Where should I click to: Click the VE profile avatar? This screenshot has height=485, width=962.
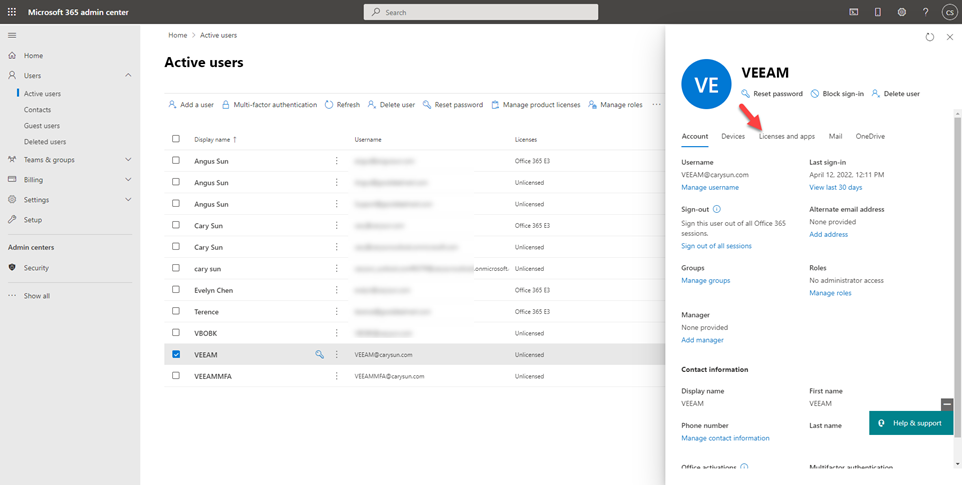706,84
